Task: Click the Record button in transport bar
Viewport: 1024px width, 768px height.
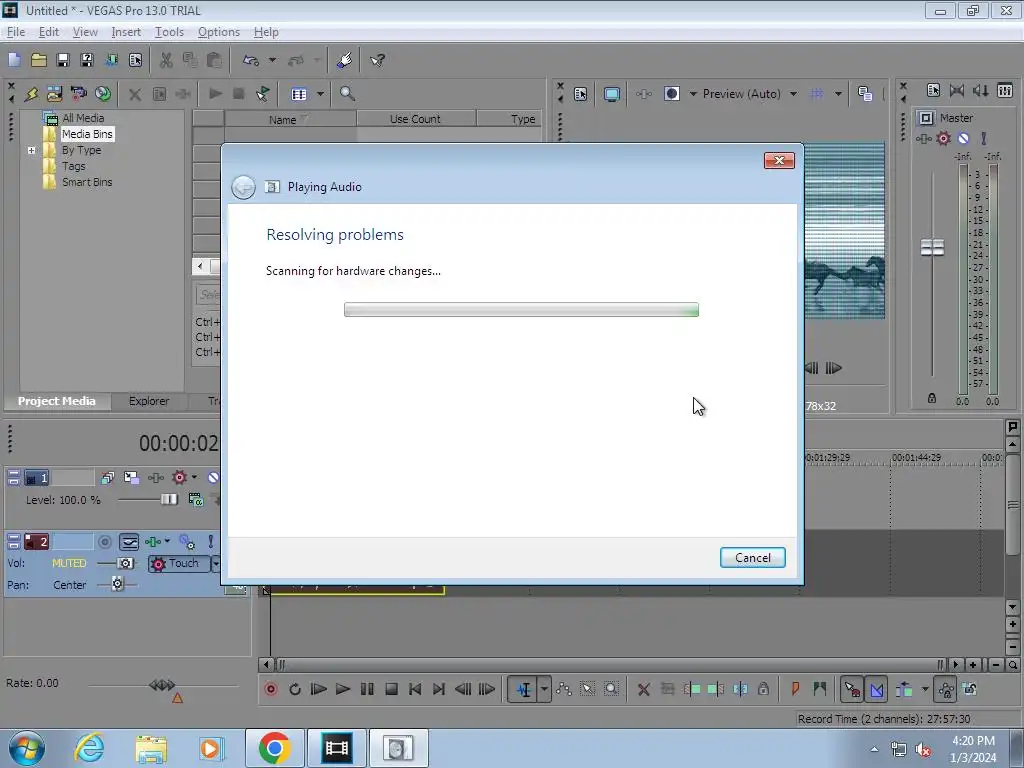Action: (270, 689)
